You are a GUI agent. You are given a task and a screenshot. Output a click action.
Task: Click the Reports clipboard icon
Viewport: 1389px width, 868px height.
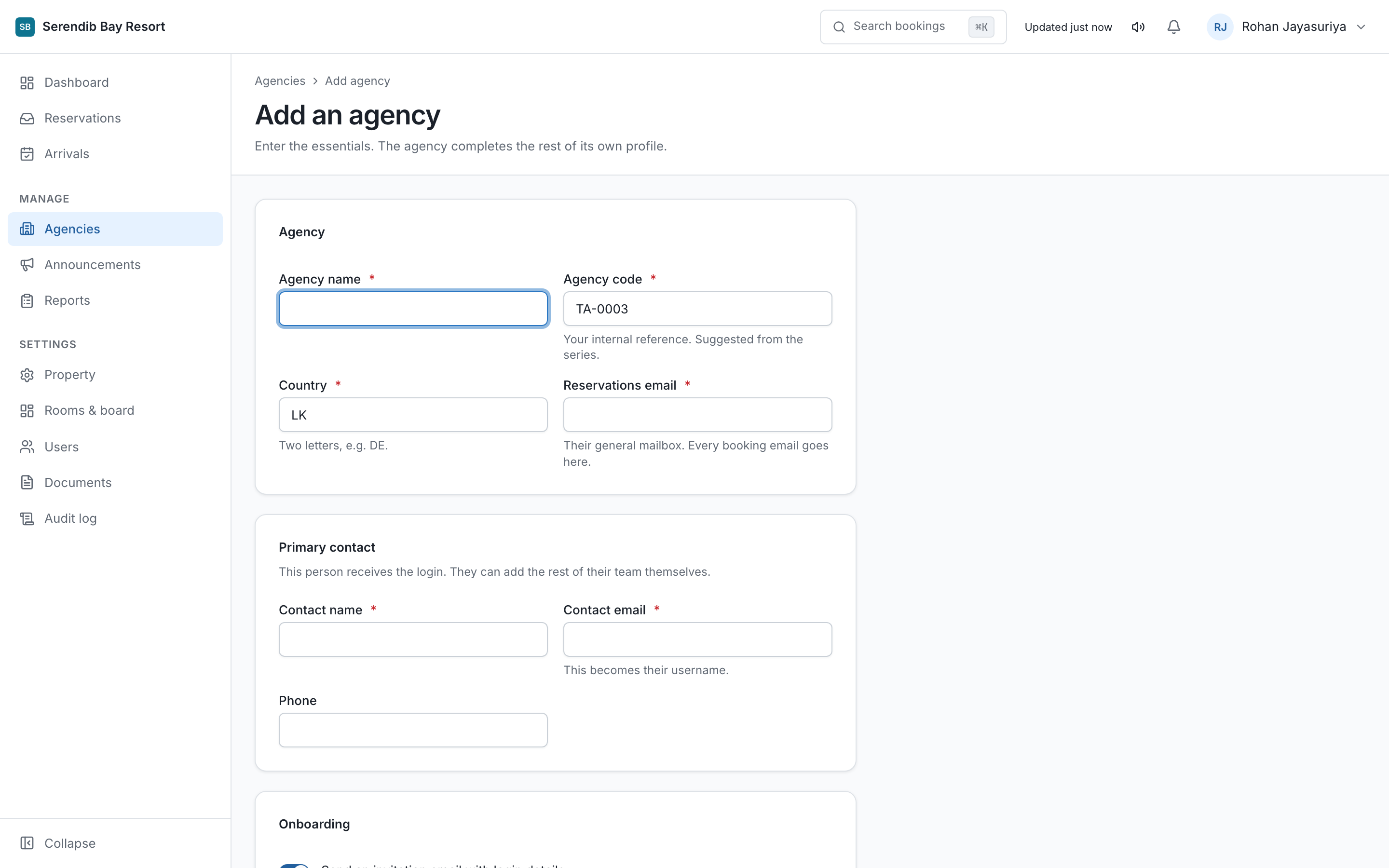pyautogui.click(x=27, y=300)
